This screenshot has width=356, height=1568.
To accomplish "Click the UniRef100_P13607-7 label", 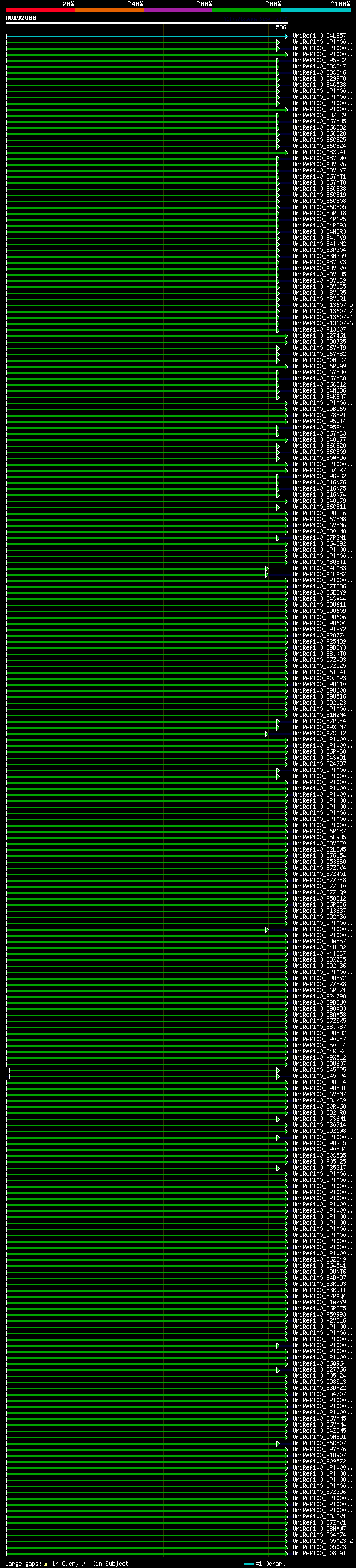I will click(x=323, y=311).
